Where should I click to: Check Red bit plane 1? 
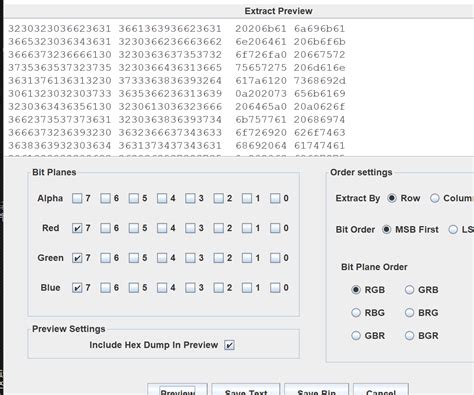pos(247,228)
